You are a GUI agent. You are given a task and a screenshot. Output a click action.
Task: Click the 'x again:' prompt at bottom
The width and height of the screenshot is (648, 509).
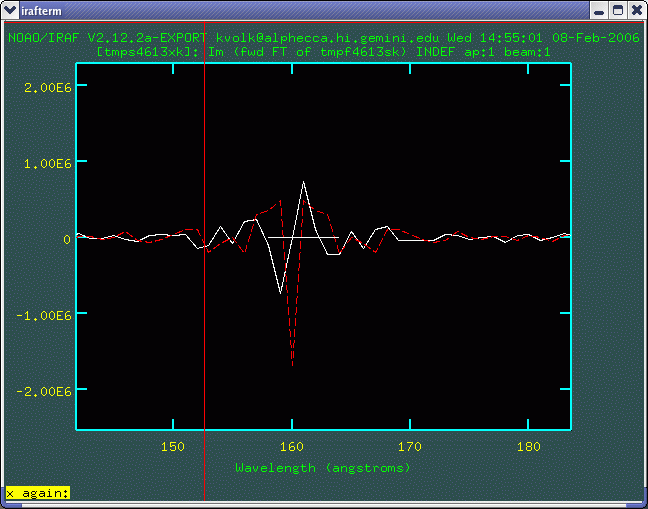click(38, 493)
